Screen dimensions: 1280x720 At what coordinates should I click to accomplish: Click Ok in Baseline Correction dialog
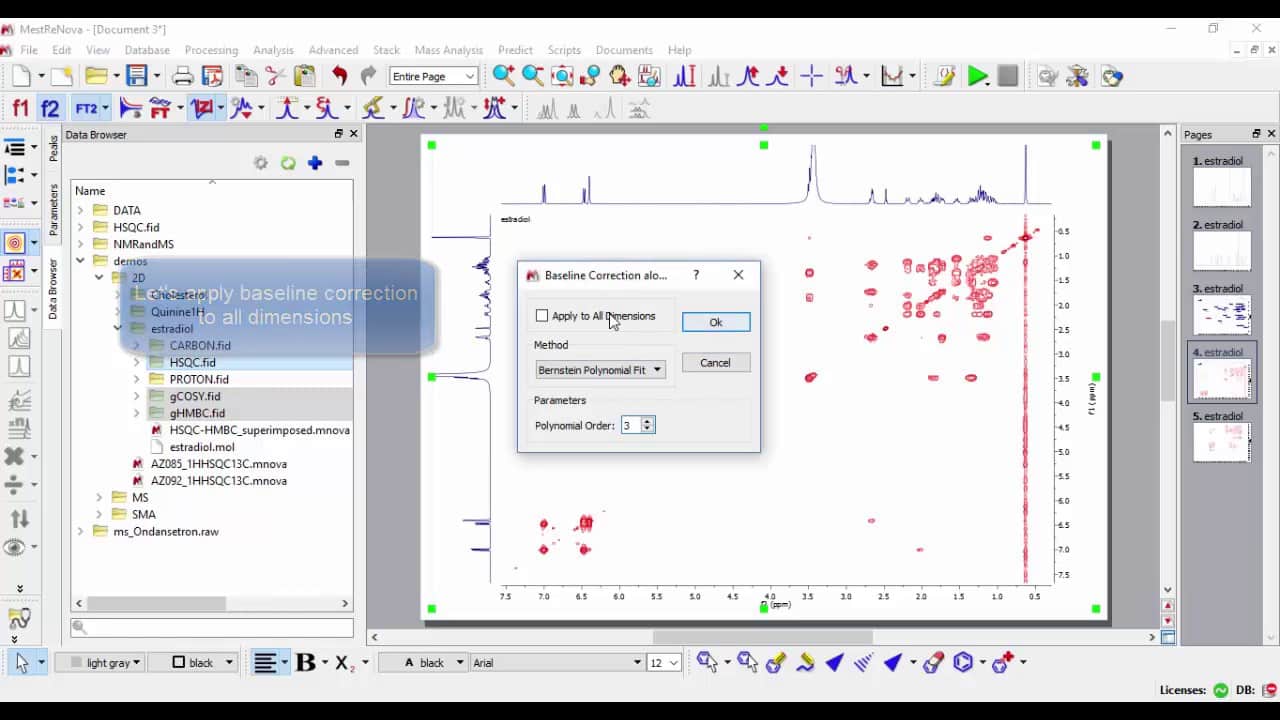click(x=715, y=322)
